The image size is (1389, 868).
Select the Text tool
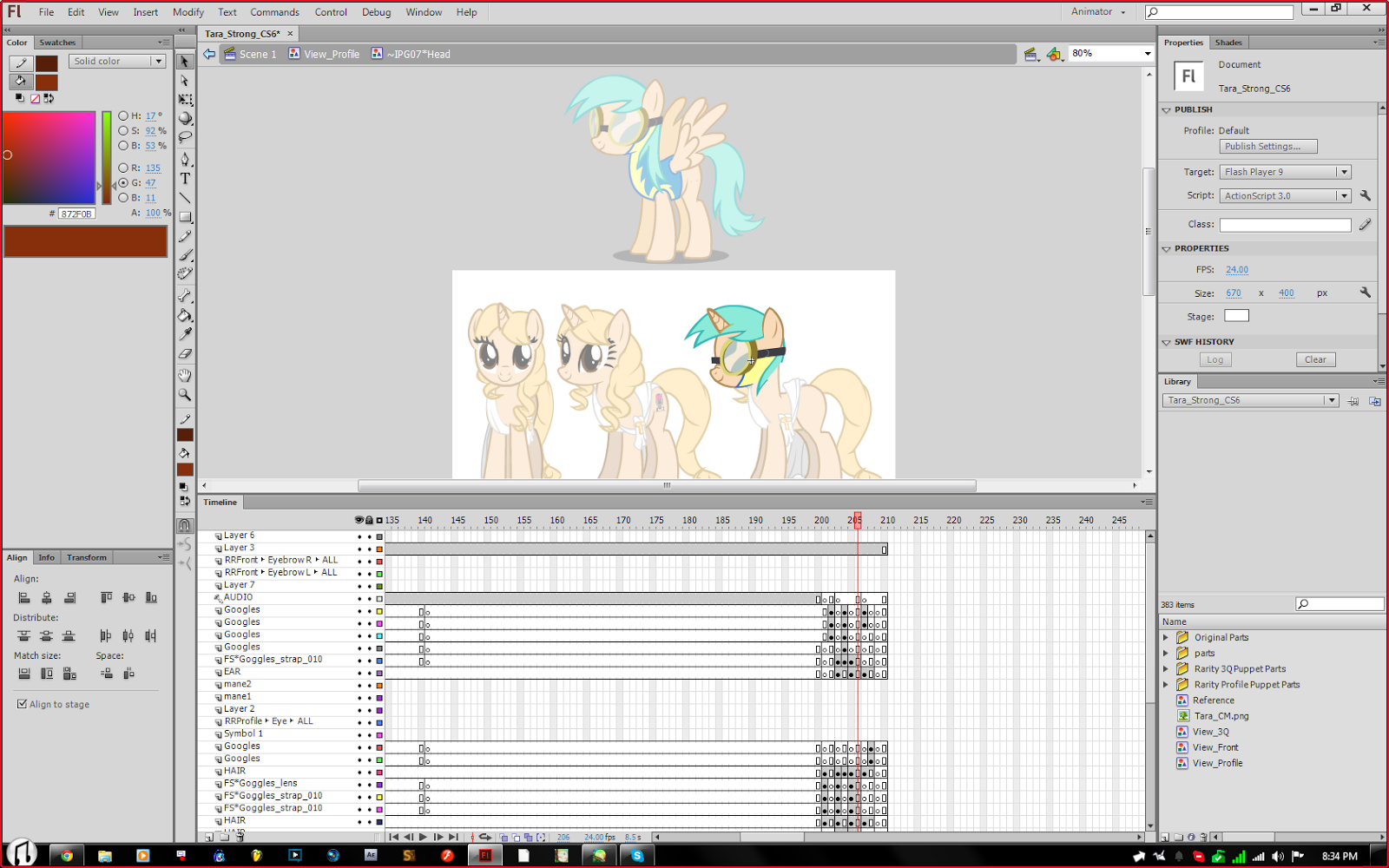pyautogui.click(x=185, y=179)
